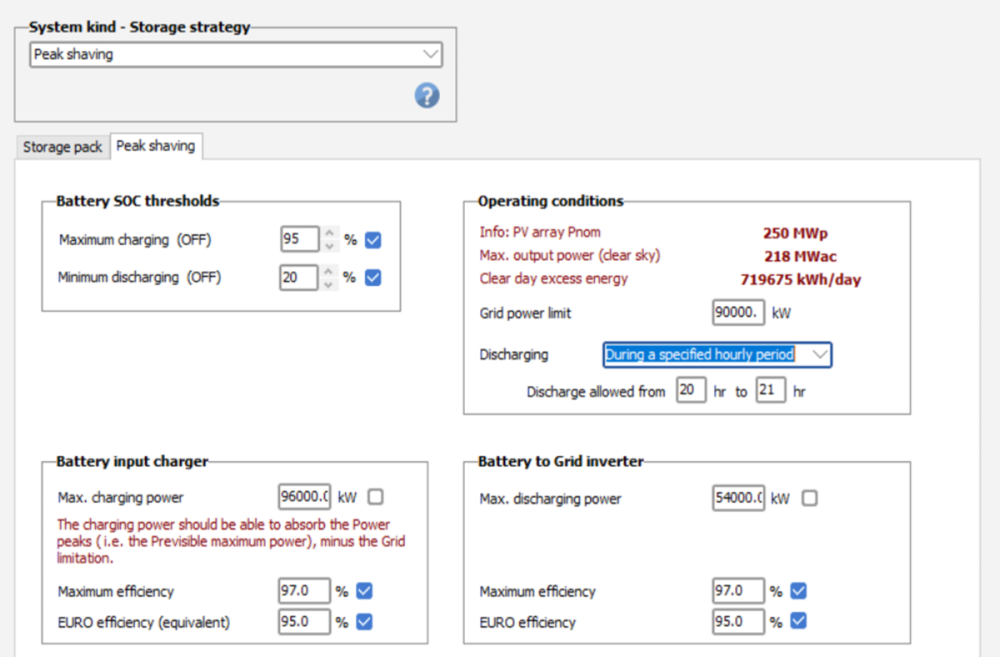
Task: Enable the Max. charging power checkbox
Action: (x=375, y=497)
